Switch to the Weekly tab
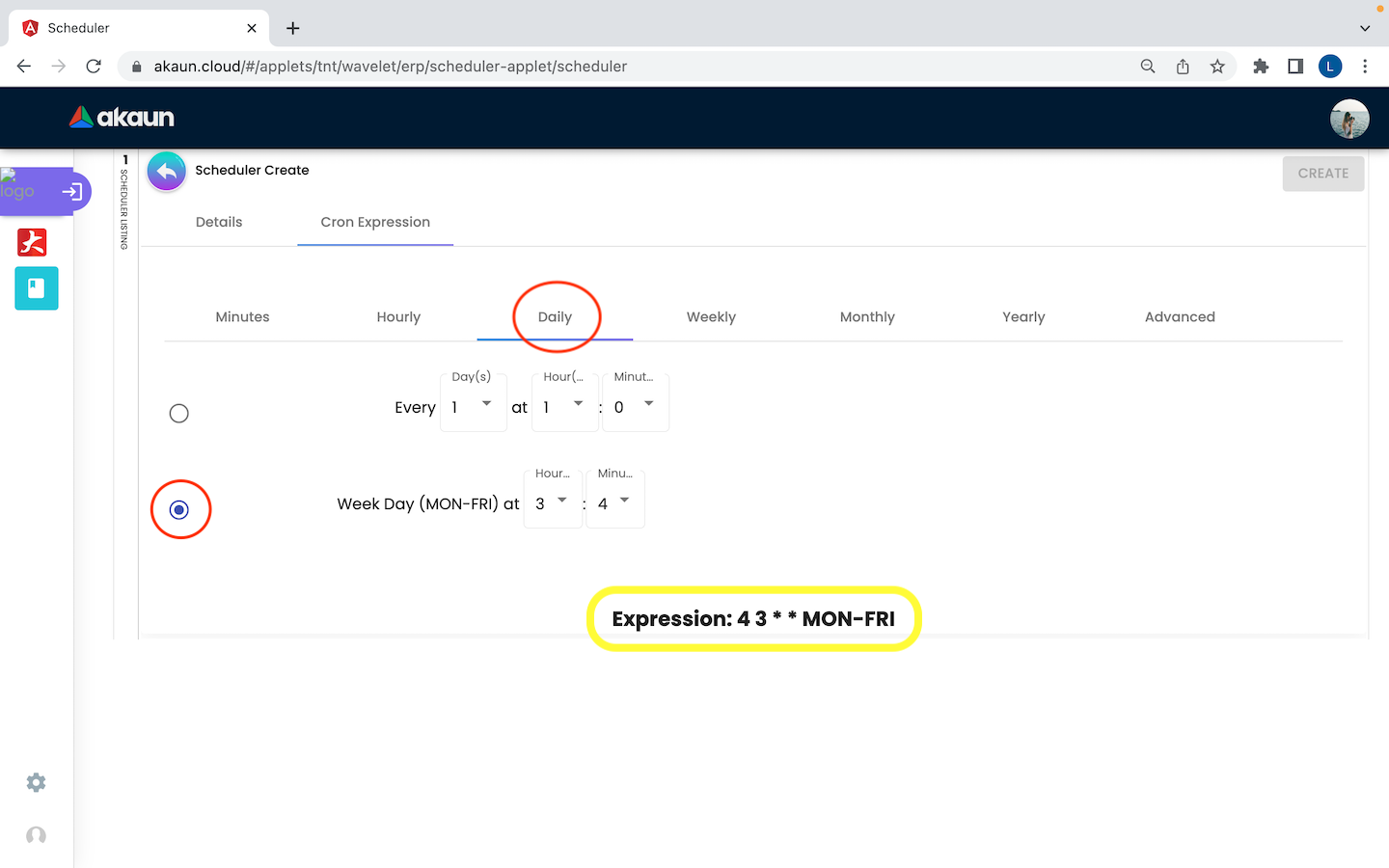Image resolution: width=1389 pixels, height=868 pixels. coord(711,317)
